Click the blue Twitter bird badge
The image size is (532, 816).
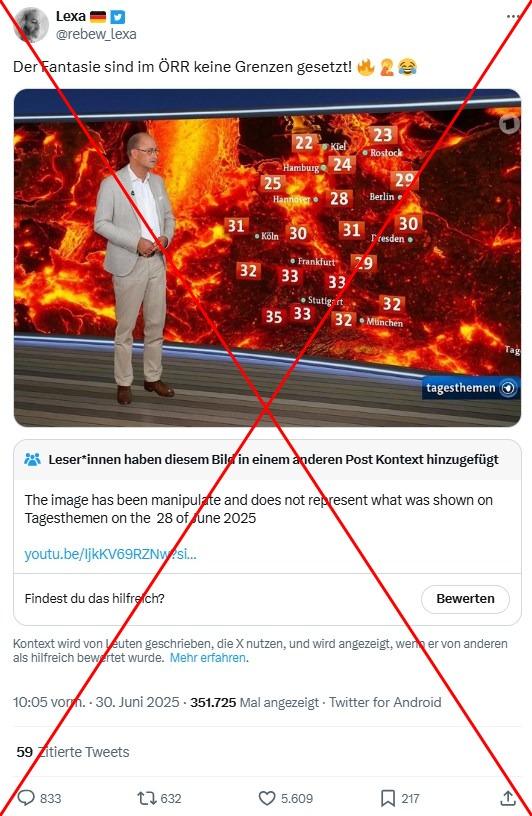click(118, 17)
